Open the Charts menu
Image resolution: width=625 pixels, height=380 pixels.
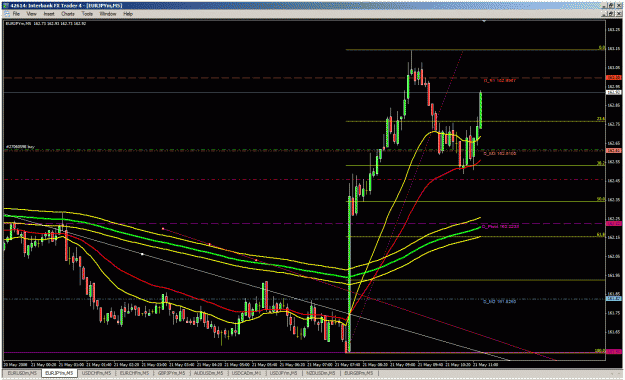pyautogui.click(x=68, y=14)
